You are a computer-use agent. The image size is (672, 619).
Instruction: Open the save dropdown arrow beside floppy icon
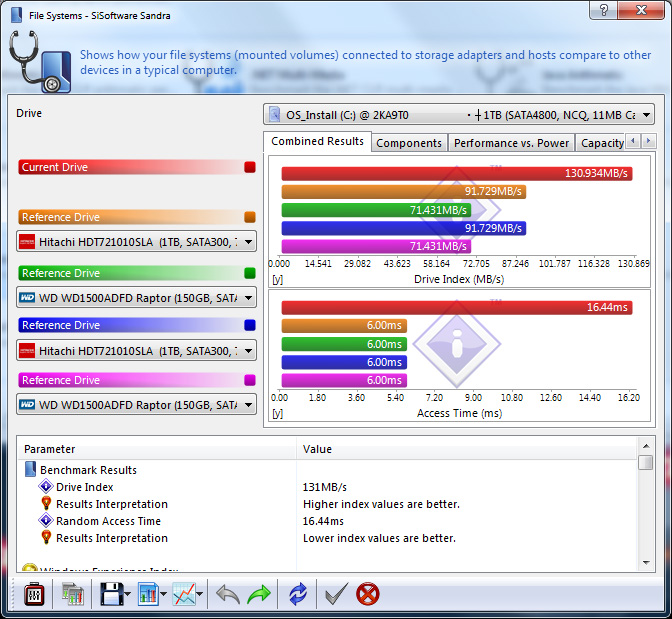point(128,594)
